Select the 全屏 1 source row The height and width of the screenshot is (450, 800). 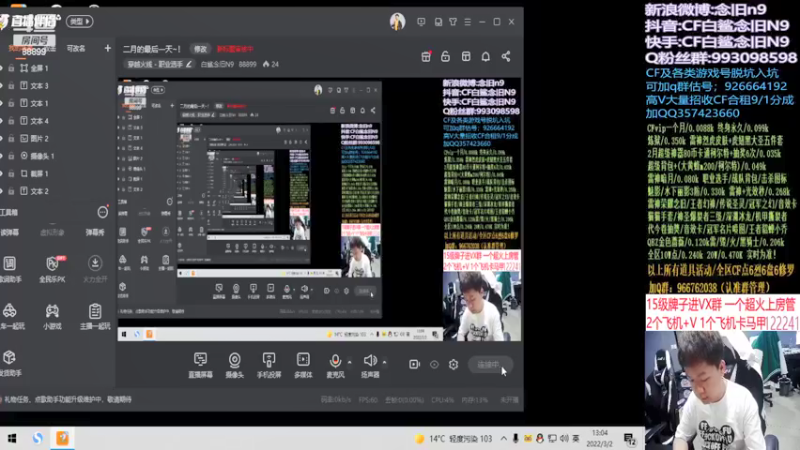click(x=57, y=68)
